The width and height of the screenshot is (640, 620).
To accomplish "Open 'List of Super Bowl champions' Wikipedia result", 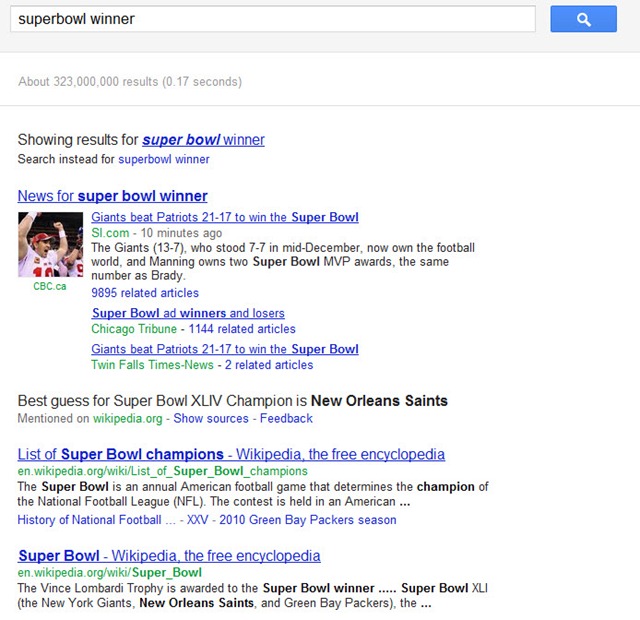I will [231, 454].
